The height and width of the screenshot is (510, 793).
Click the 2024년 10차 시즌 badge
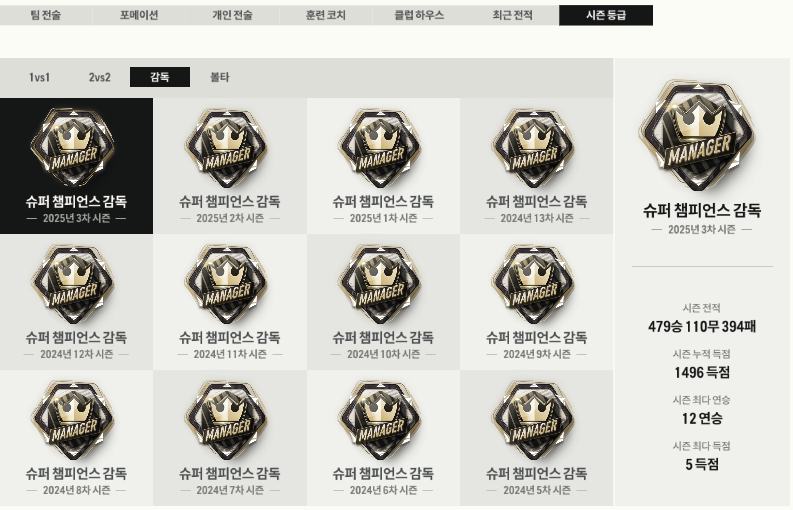(383, 302)
